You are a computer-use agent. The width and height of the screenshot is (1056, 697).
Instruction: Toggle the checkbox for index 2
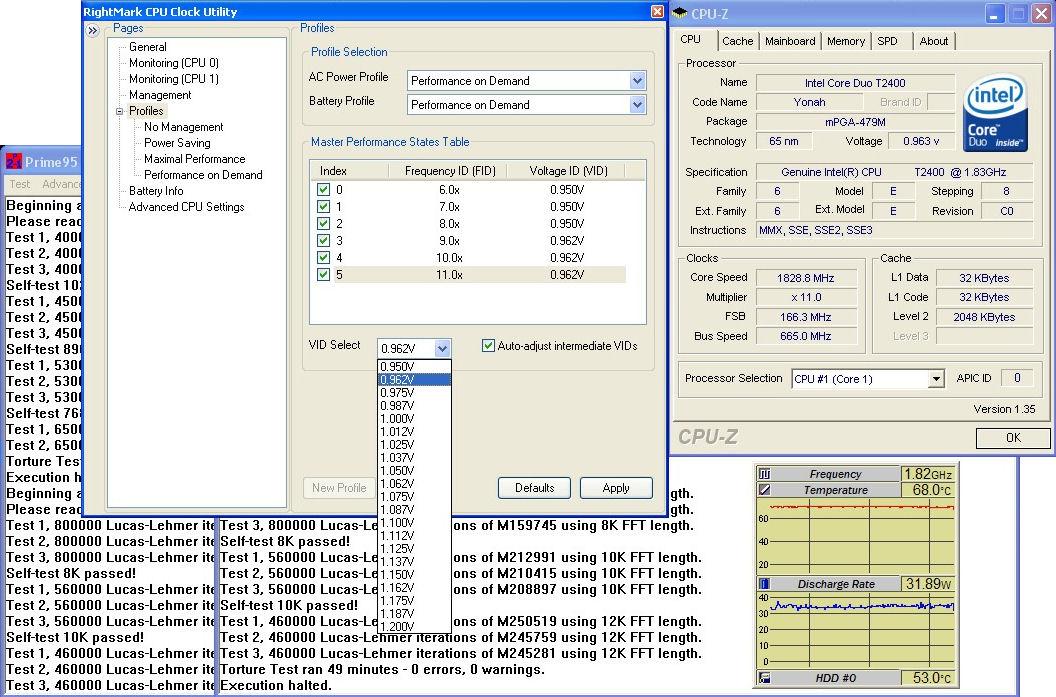tap(323, 224)
